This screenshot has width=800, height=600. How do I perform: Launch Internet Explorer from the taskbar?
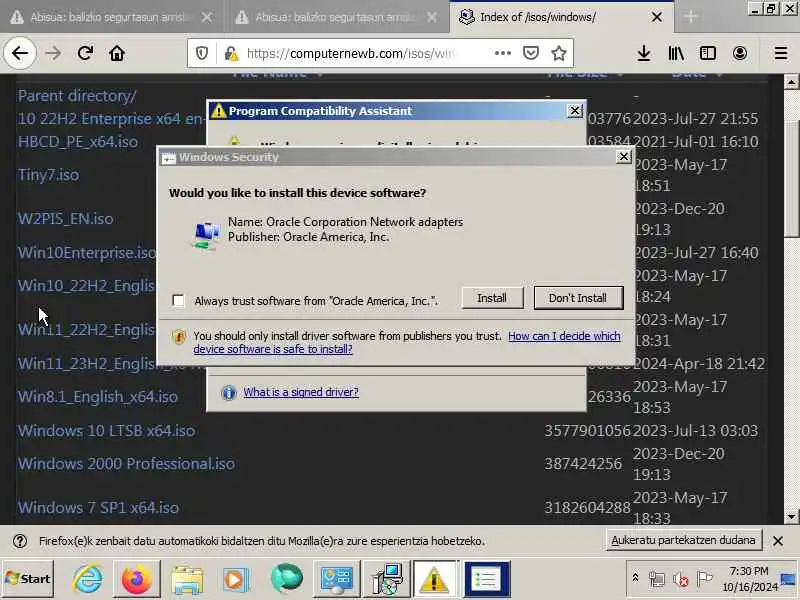coord(88,579)
